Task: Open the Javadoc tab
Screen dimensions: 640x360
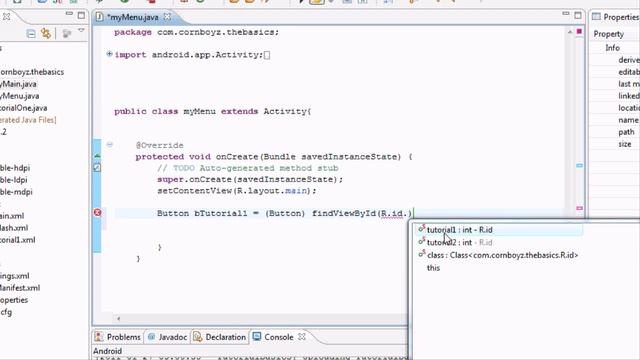Action: tap(167, 337)
